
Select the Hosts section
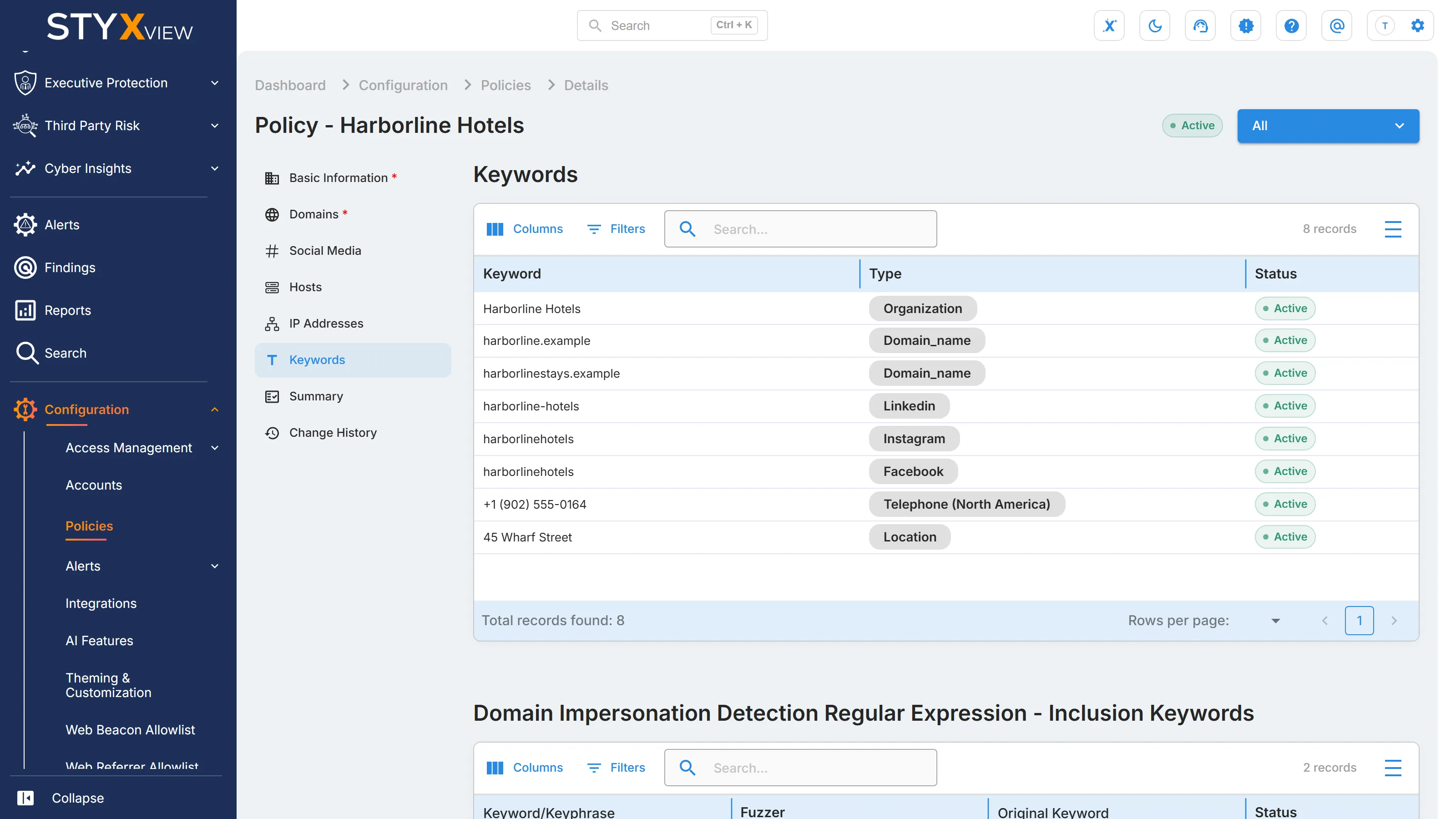tap(353, 287)
